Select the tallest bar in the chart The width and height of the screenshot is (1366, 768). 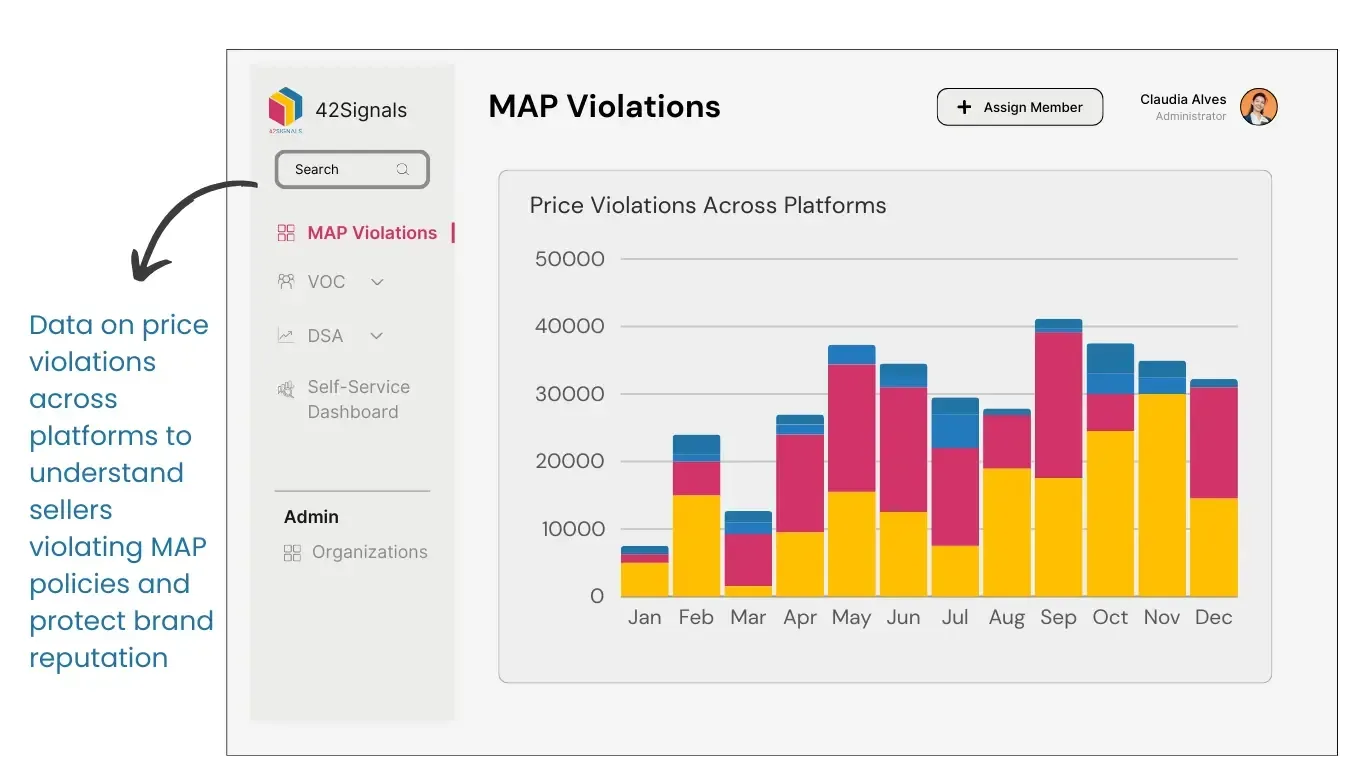pyautogui.click(x=1058, y=450)
